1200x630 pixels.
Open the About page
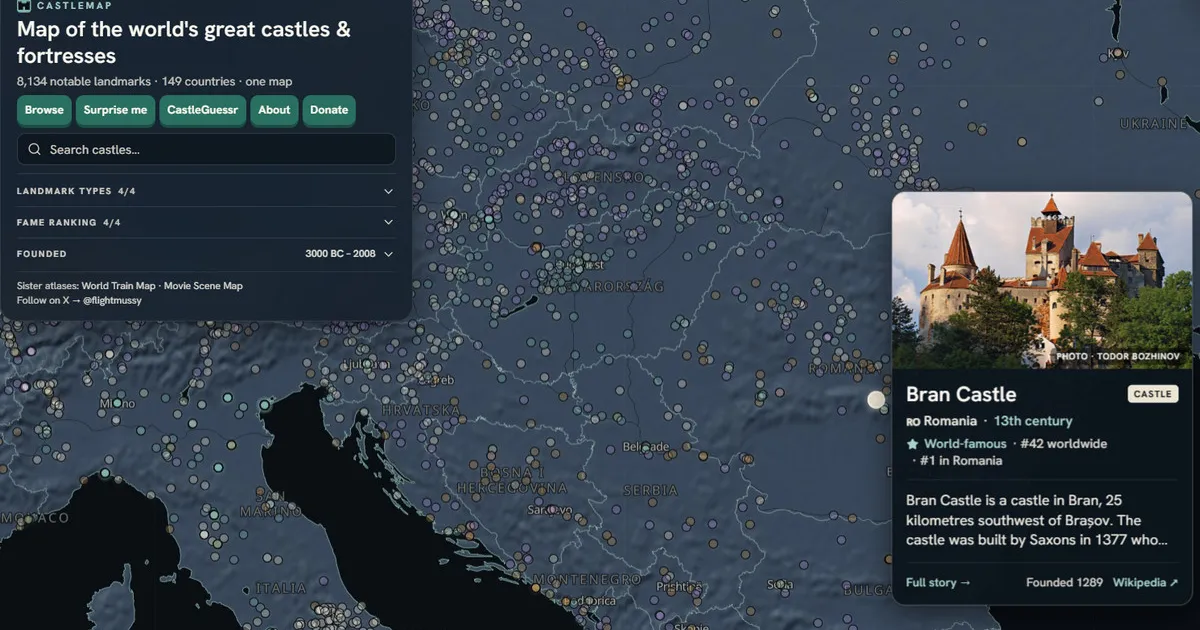274,110
